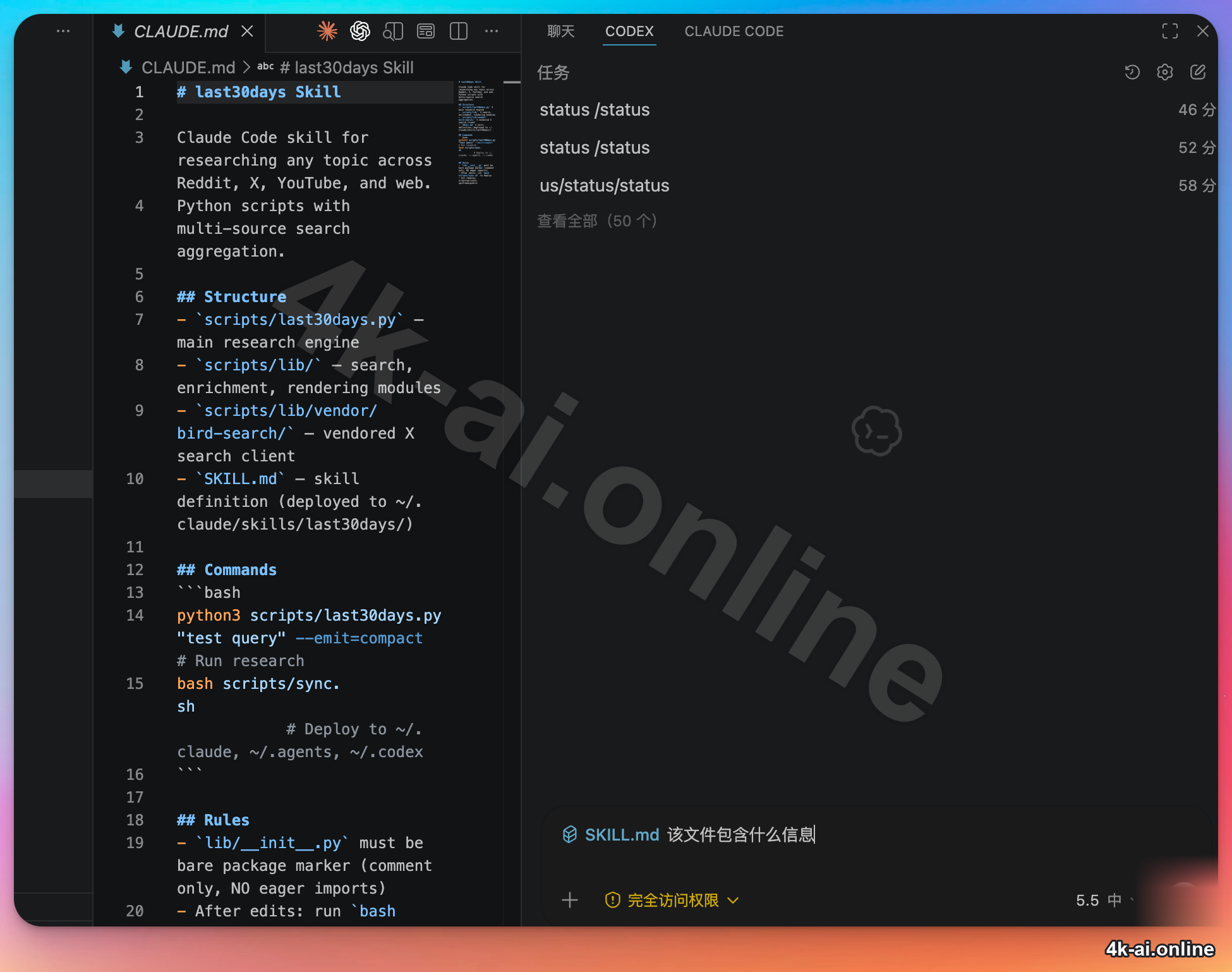Click line number 12 in the gutter

click(x=135, y=570)
